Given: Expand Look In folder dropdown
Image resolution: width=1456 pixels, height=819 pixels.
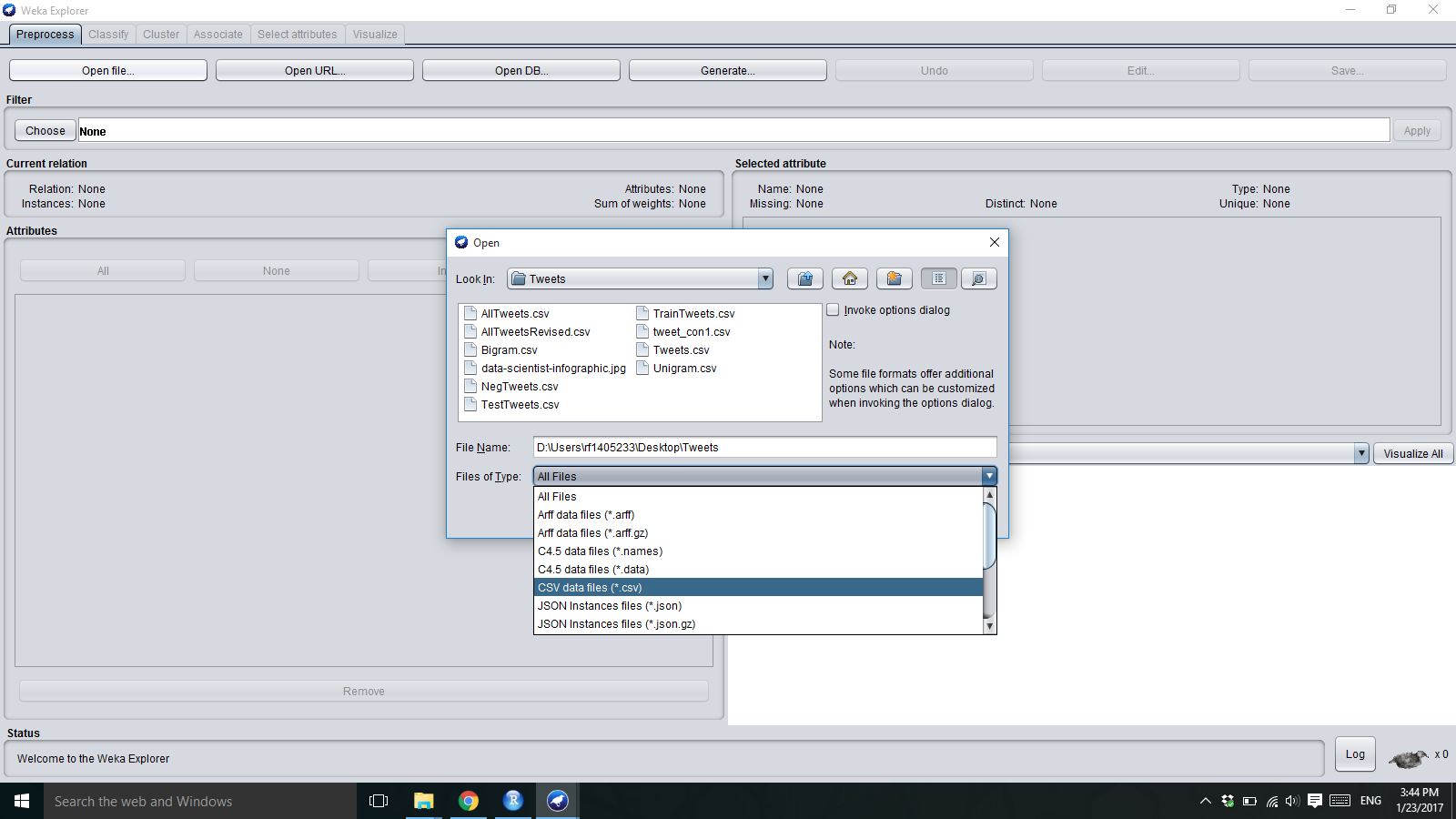Looking at the screenshot, I should click(765, 278).
